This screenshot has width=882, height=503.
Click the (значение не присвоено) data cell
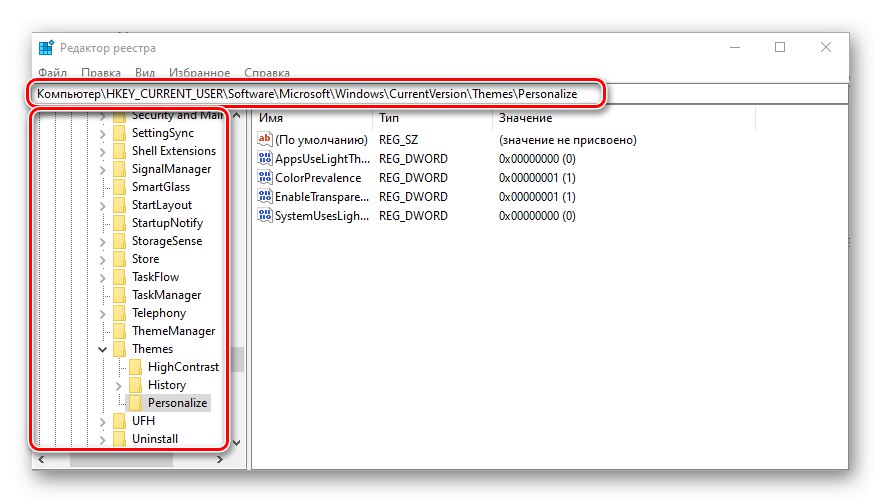[x=568, y=140]
